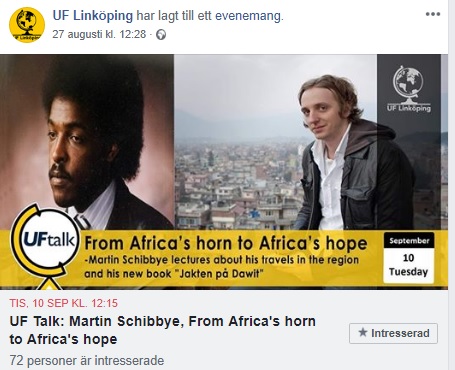Viewport: 455px width, 370px height.
Task: Click the September 10 Tuesday calendar badge
Action: [409, 258]
